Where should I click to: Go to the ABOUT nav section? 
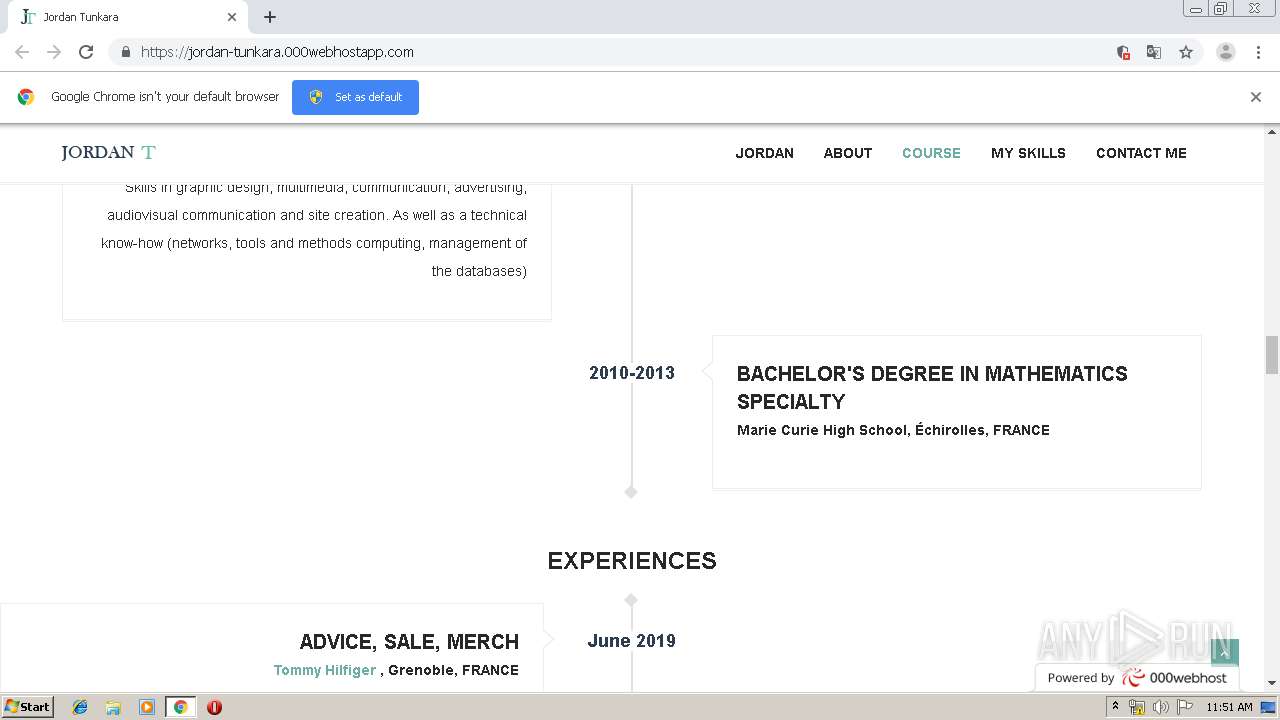pyautogui.click(x=848, y=153)
